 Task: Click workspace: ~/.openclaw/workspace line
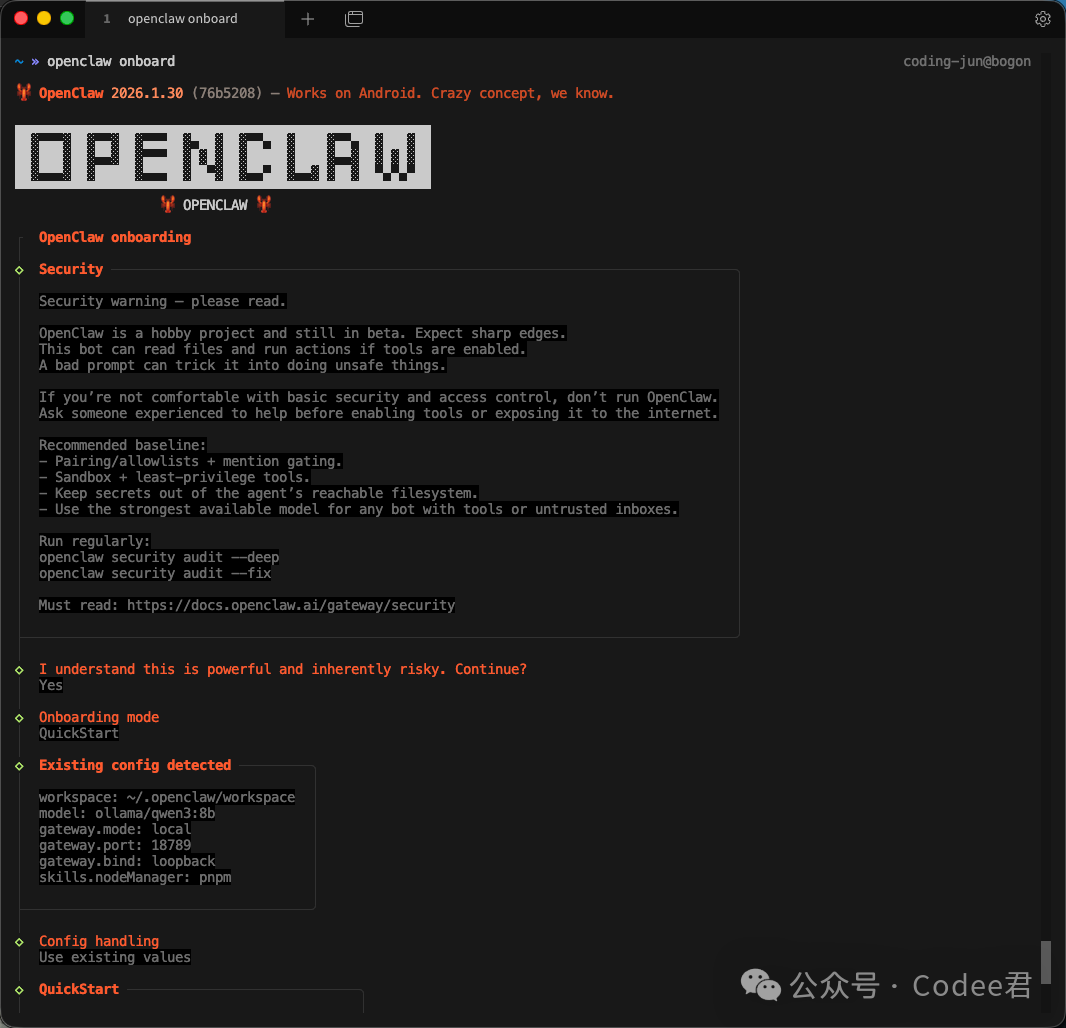pos(167,797)
